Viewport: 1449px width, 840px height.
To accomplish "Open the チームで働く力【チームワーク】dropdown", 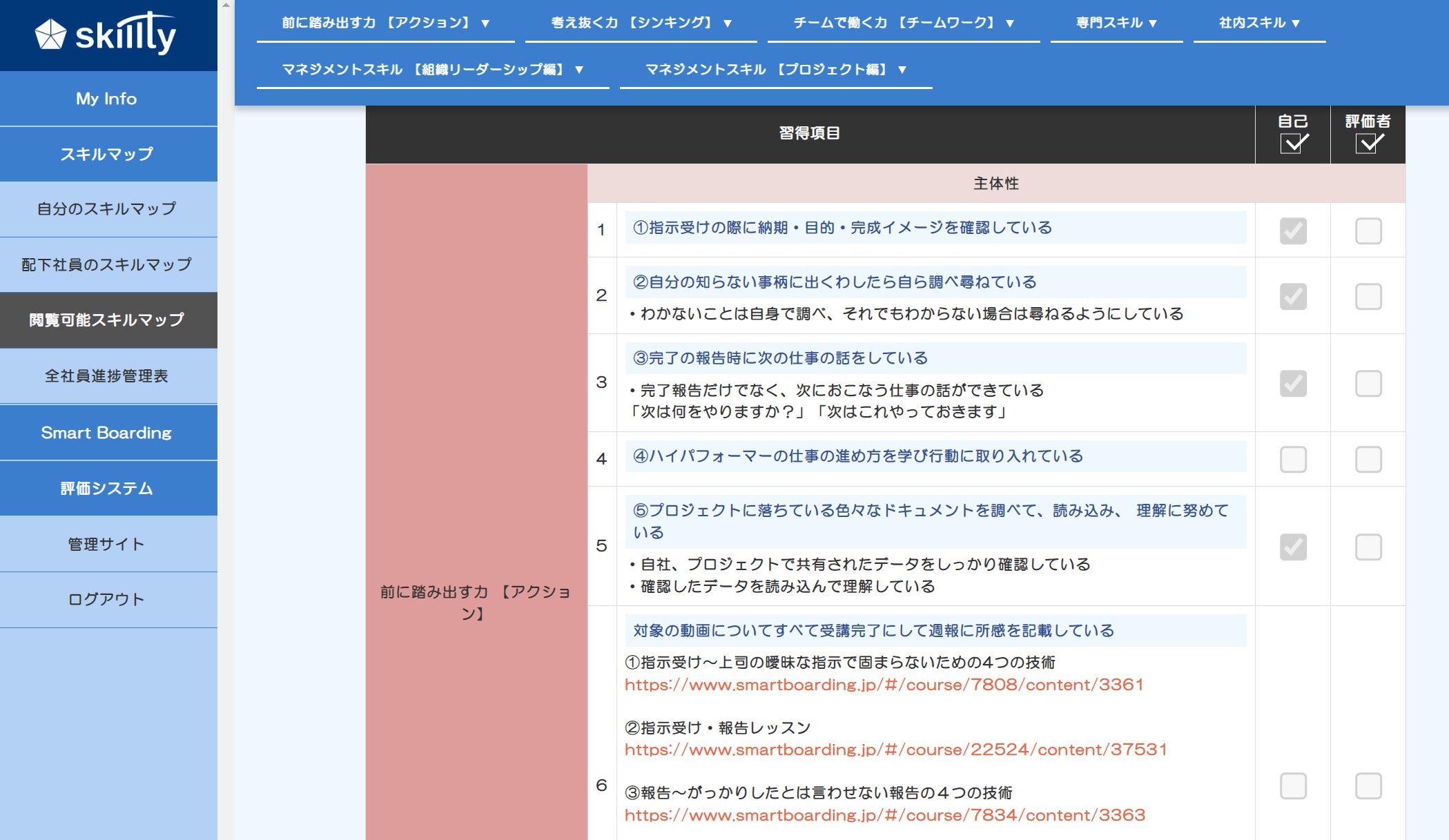I will [x=902, y=21].
